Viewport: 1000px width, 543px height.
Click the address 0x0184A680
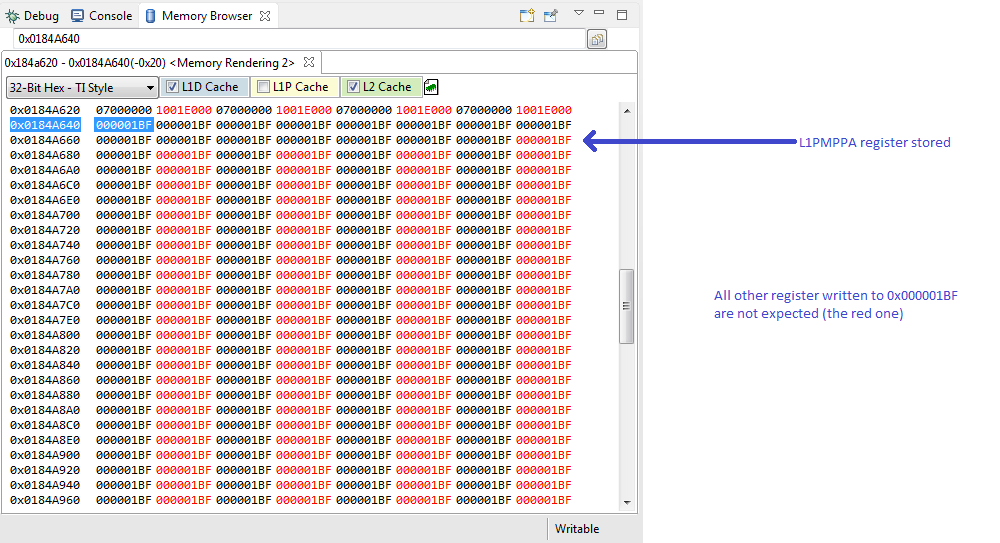pyautogui.click(x=45, y=155)
